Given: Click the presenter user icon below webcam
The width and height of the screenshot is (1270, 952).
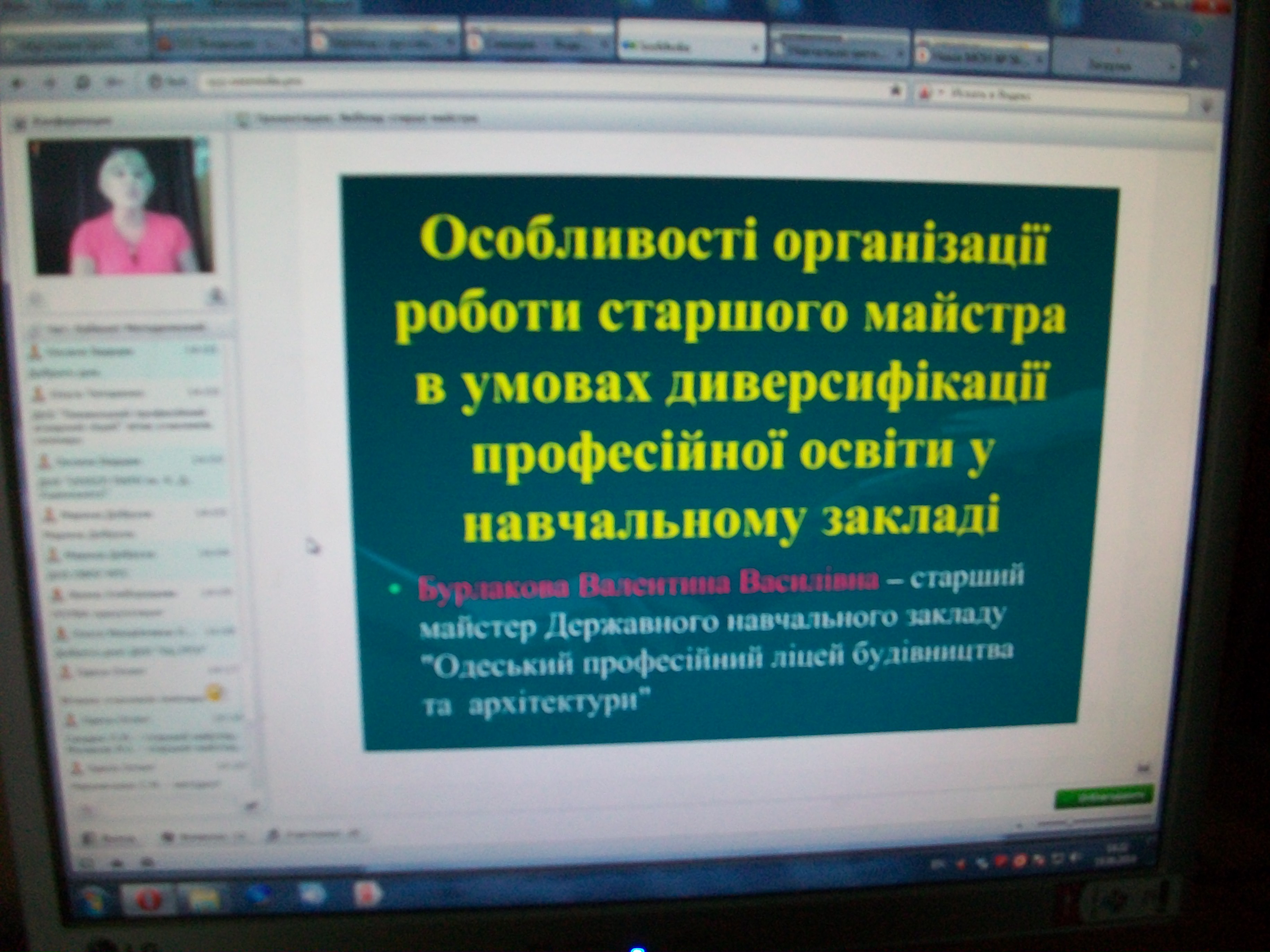Looking at the screenshot, I should click(216, 297).
